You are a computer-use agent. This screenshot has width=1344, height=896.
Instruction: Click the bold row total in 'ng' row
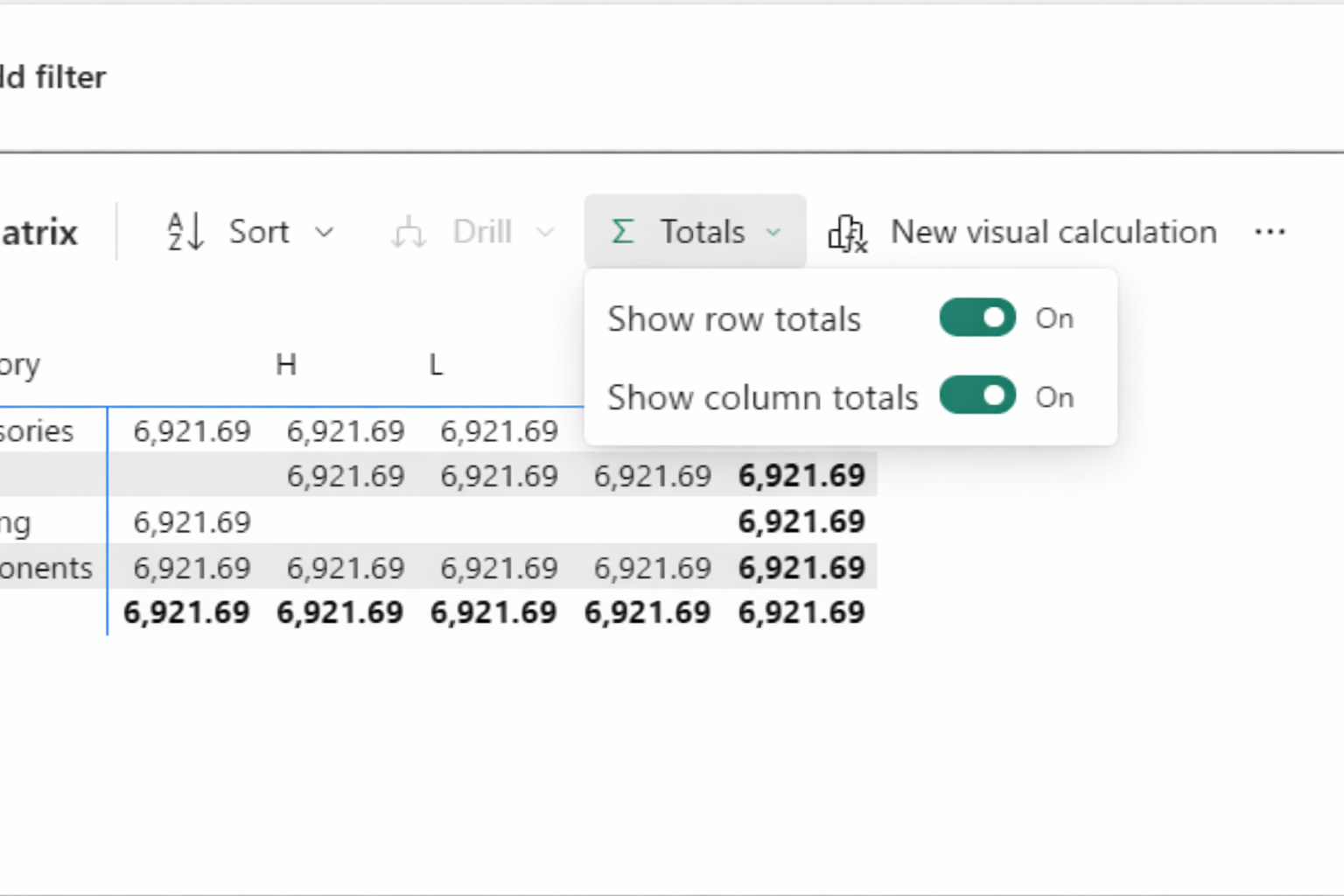tap(801, 521)
